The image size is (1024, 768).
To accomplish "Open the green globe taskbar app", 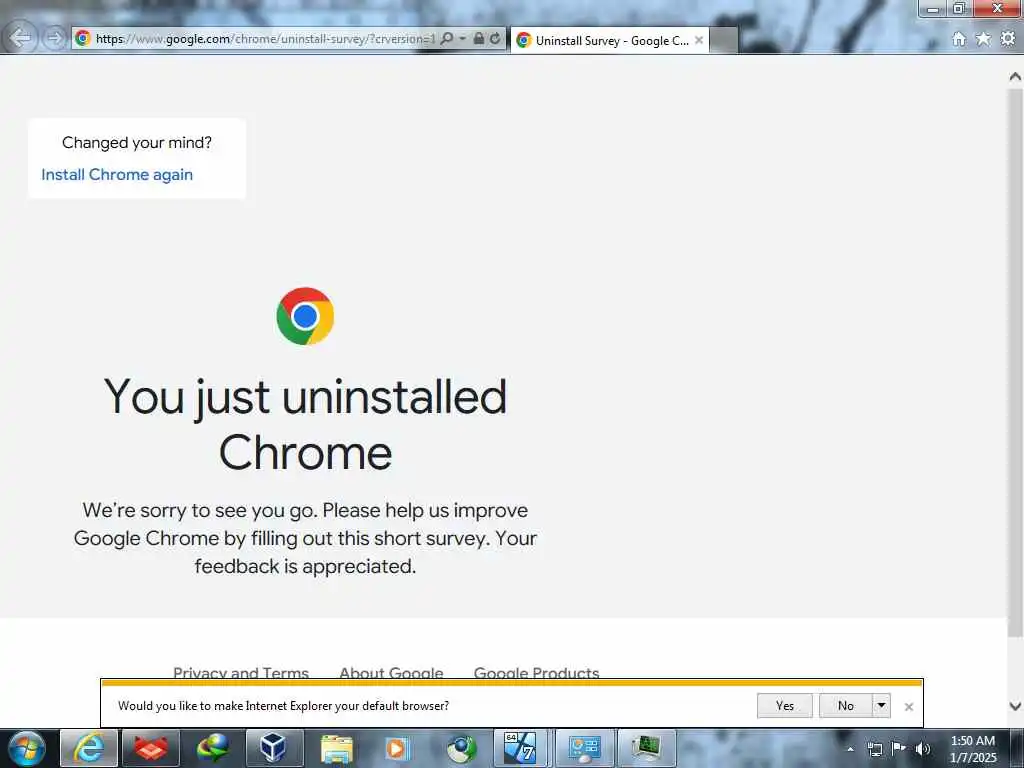I will [x=460, y=748].
